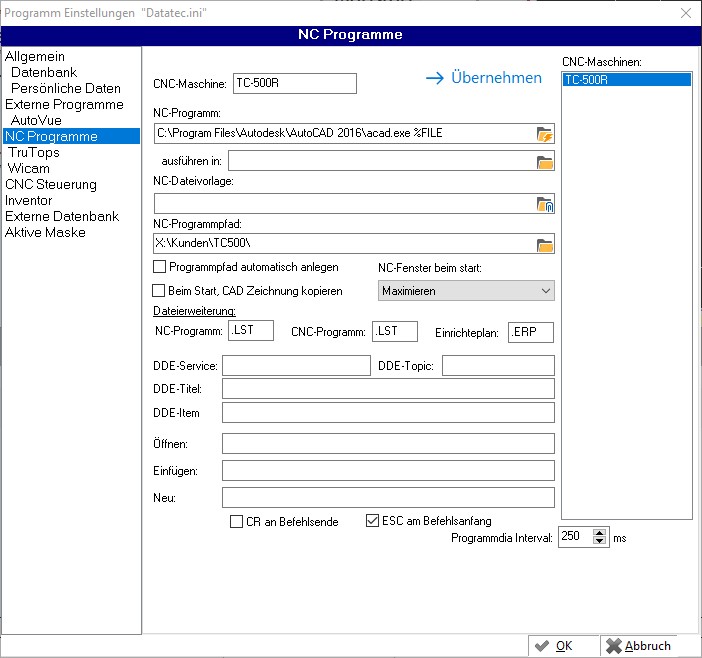Viewport: 702px width, 658px height.
Task: Uncheck 'ESC am Befehlsanfang' checkbox
Action: click(x=372, y=521)
